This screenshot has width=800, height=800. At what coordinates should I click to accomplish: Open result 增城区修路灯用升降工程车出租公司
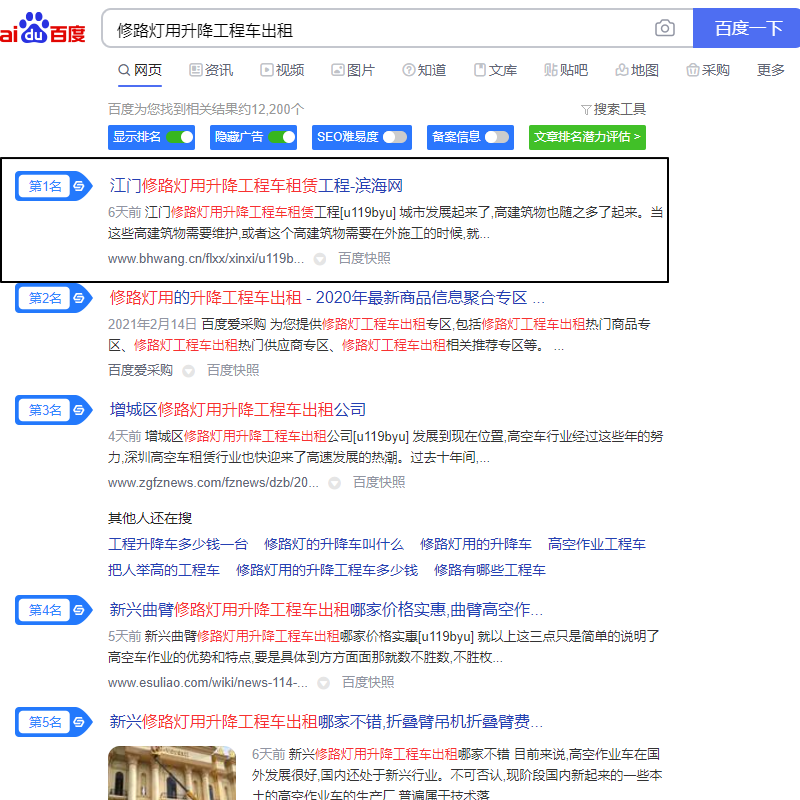pyautogui.click(x=238, y=410)
